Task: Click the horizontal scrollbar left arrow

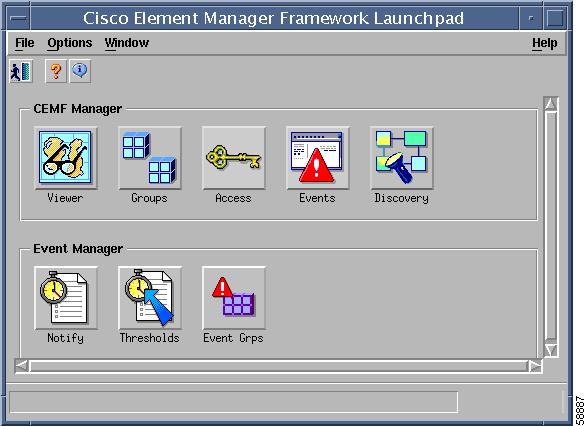Action: 22,366
